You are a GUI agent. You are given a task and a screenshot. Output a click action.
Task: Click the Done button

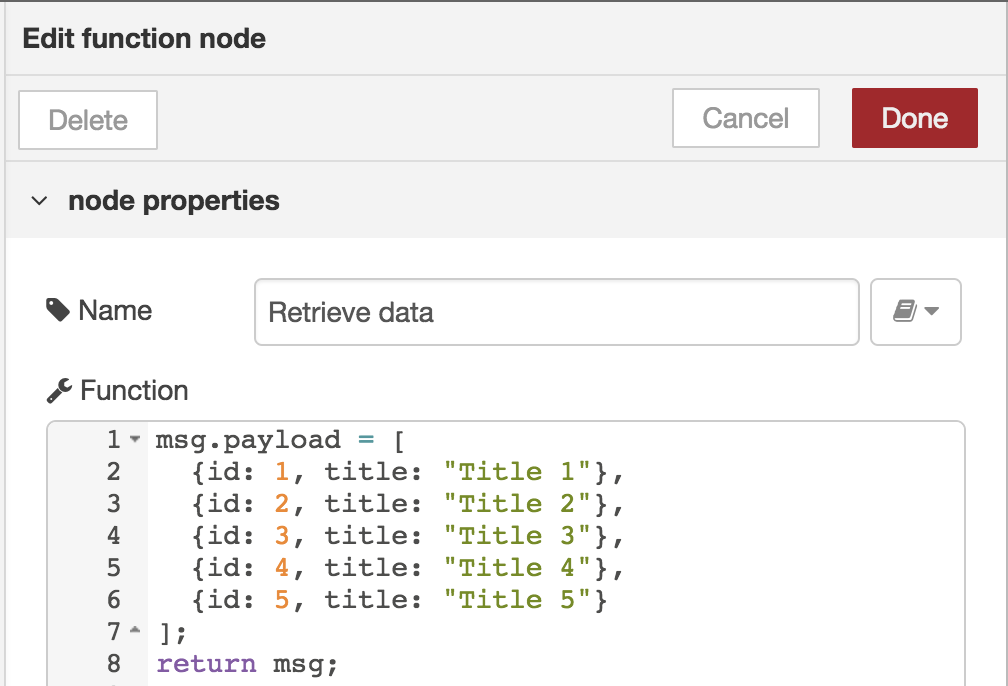pos(915,118)
